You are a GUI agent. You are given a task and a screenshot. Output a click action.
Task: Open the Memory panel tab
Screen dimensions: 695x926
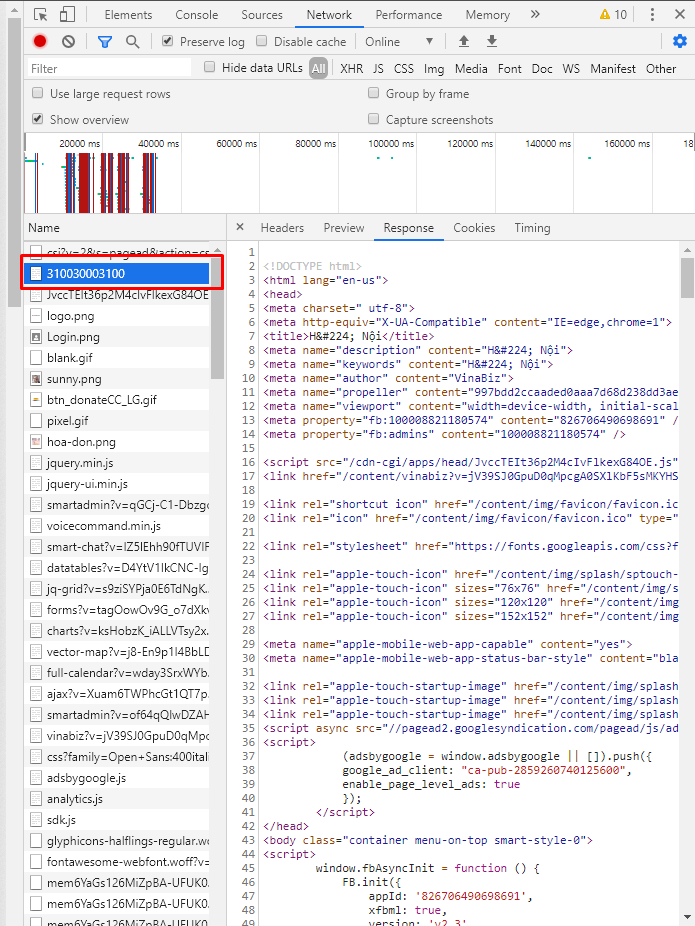pos(487,15)
